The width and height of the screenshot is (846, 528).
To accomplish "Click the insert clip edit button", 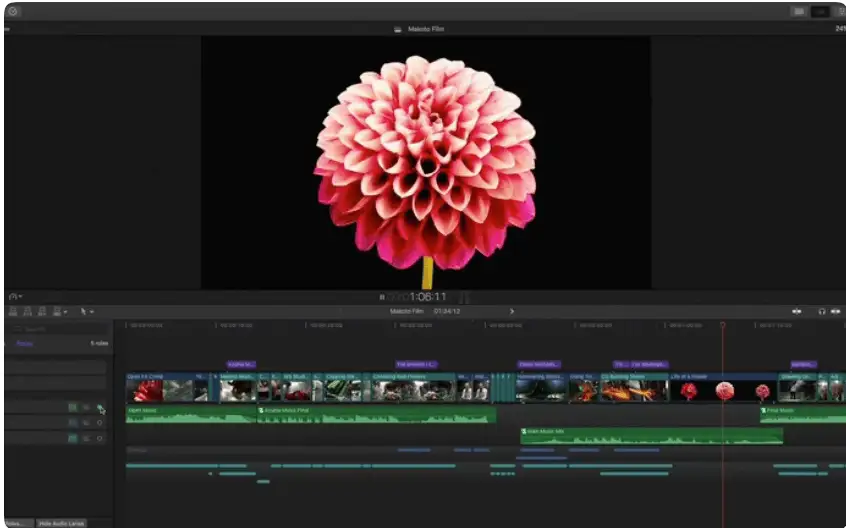I will pos(28,312).
